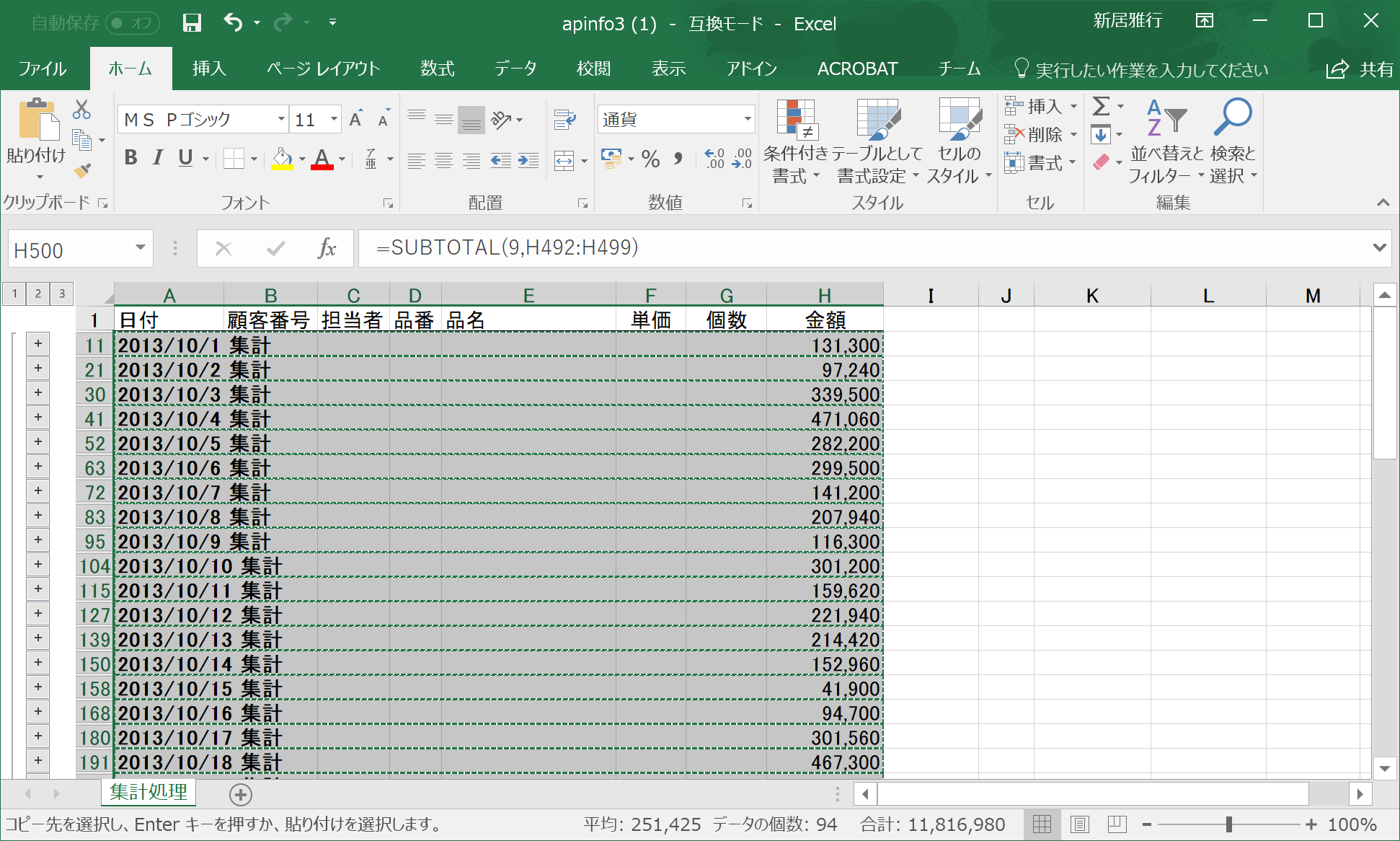
Task: Switch to Page Layout view in status bar
Action: click(1079, 824)
